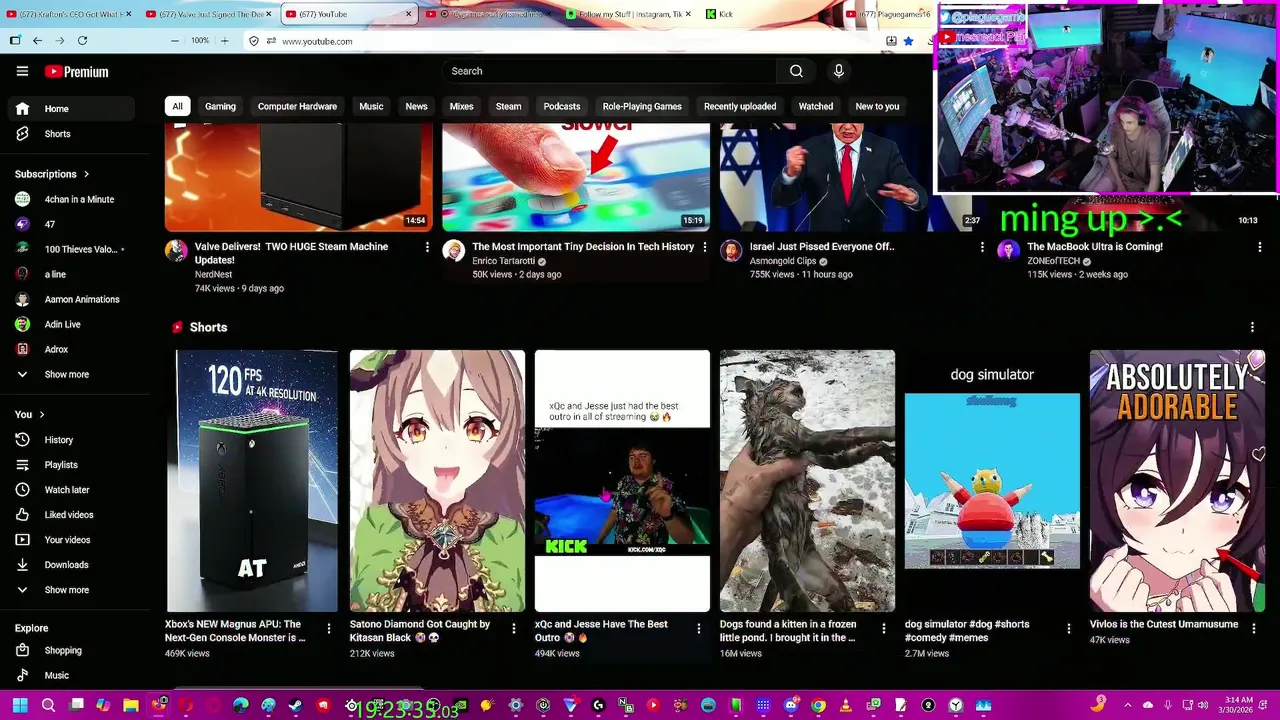The image size is (1280, 720).
Task: Expand Subscriptions section chevron
Action: pyautogui.click(x=86, y=174)
